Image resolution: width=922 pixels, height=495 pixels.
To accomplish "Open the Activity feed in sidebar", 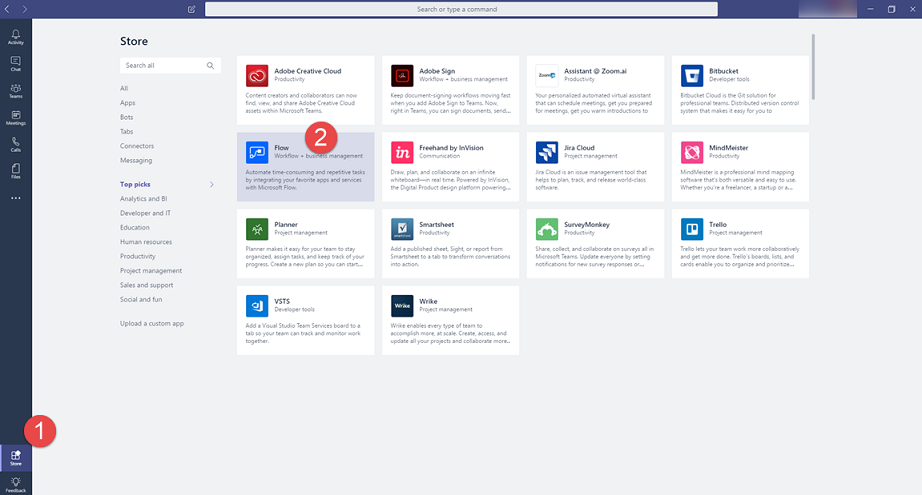I will [15, 37].
